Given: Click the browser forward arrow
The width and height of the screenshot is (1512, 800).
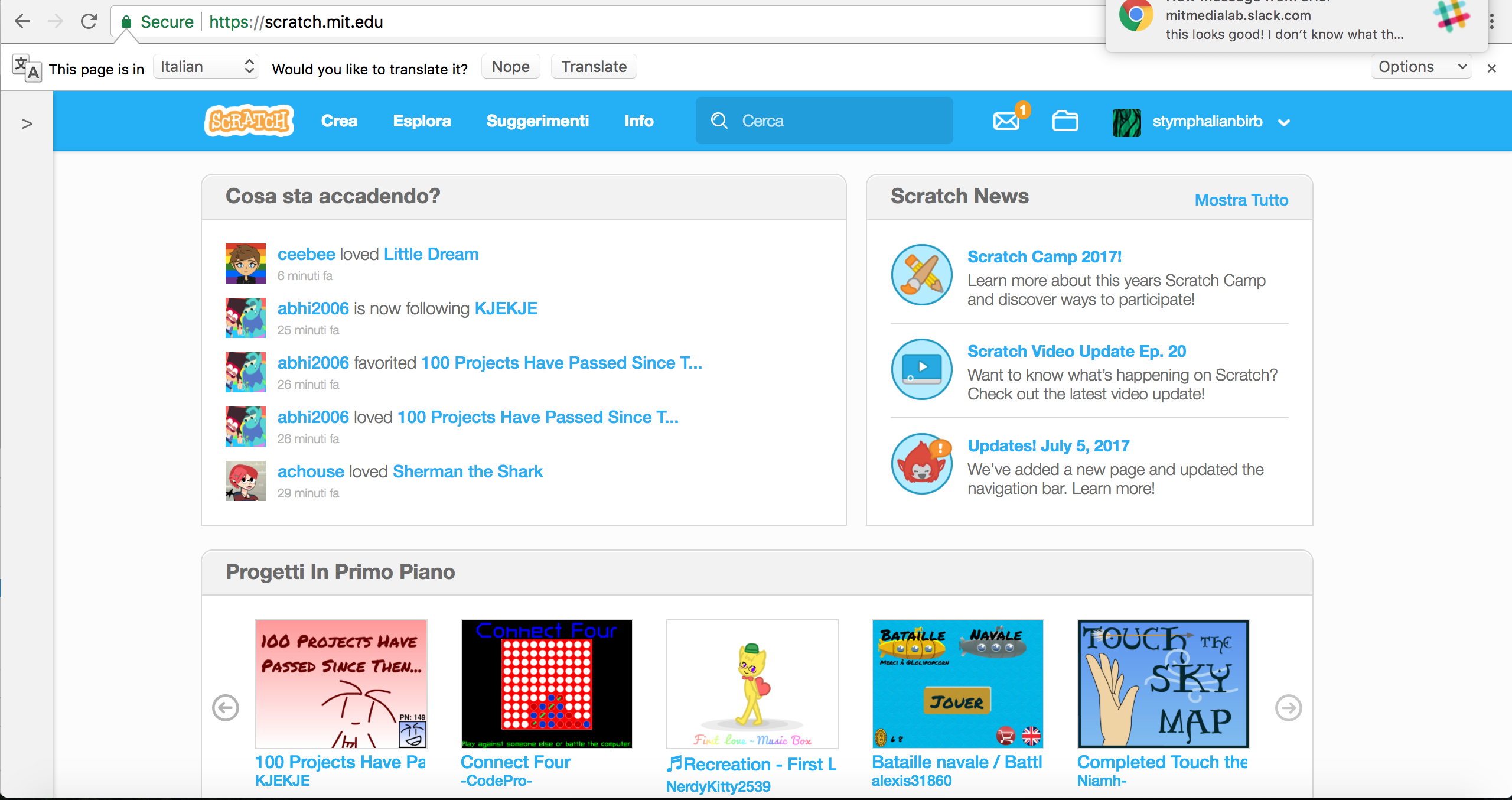Looking at the screenshot, I should [56, 21].
